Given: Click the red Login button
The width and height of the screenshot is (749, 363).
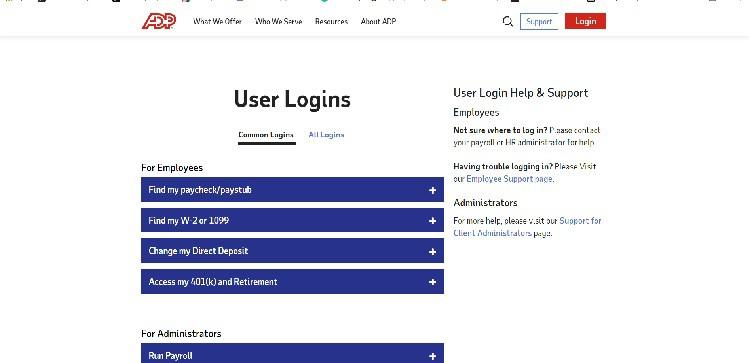Looking at the screenshot, I should click(585, 21).
